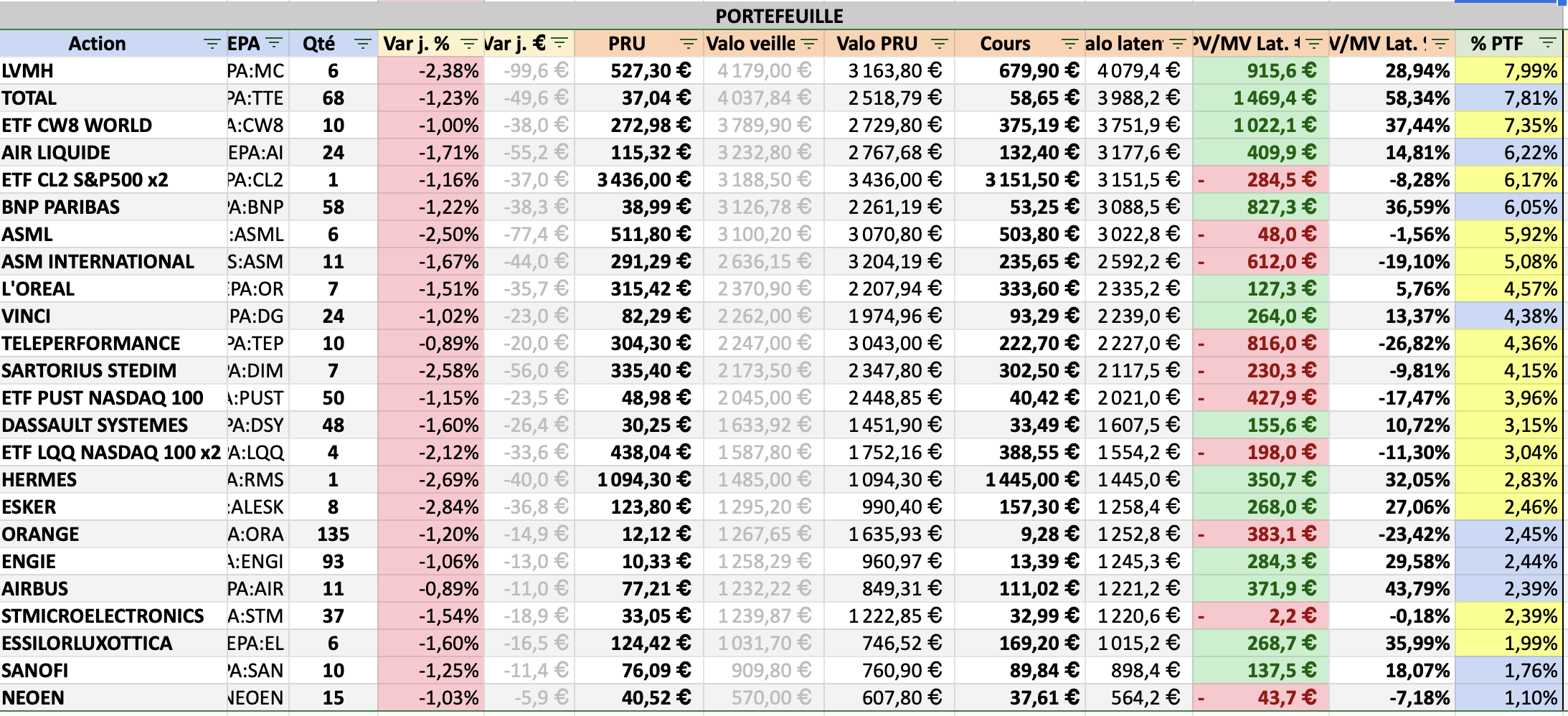Click the yellow 7,99% PTF cell

tap(1509, 71)
